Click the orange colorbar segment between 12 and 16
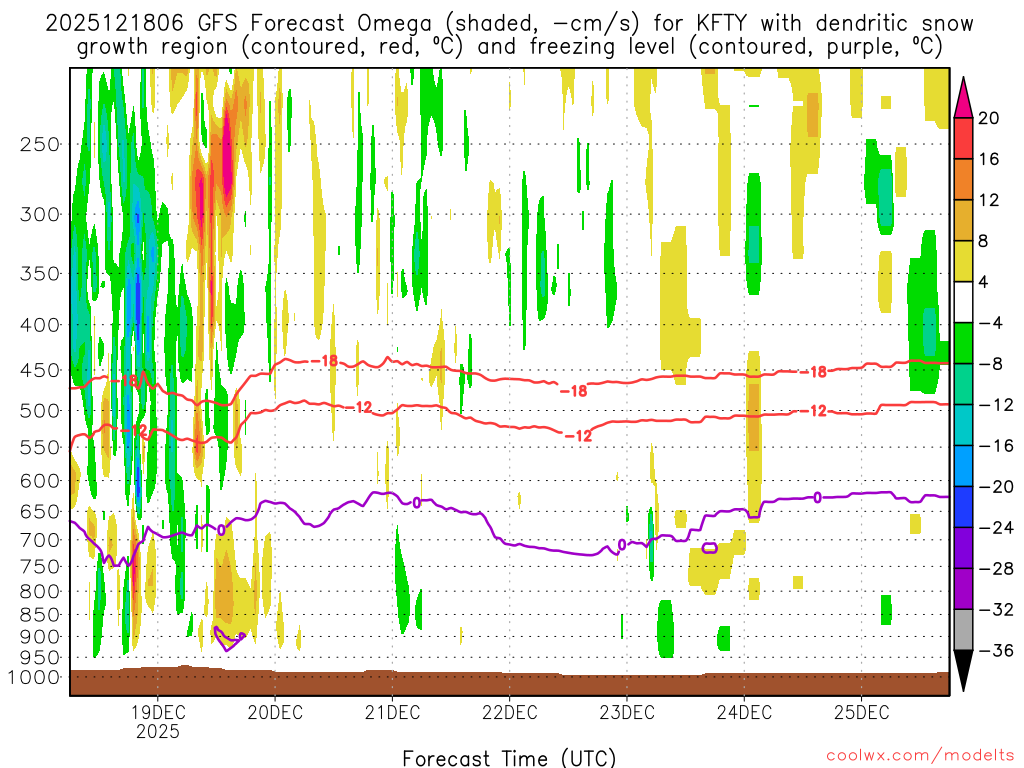This screenshot has height=768, width=1024. [x=963, y=180]
